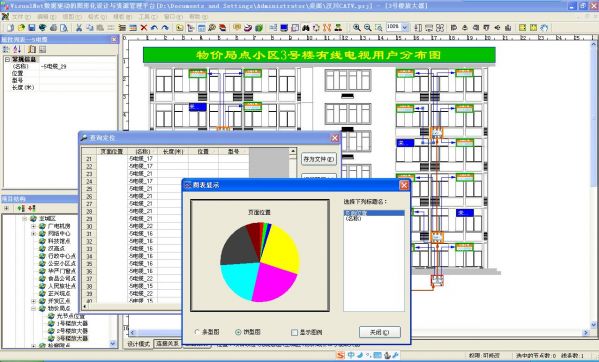The width and height of the screenshot is (599, 362).
Task: Click the 关闭 button in chart dialog
Action: point(380,332)
